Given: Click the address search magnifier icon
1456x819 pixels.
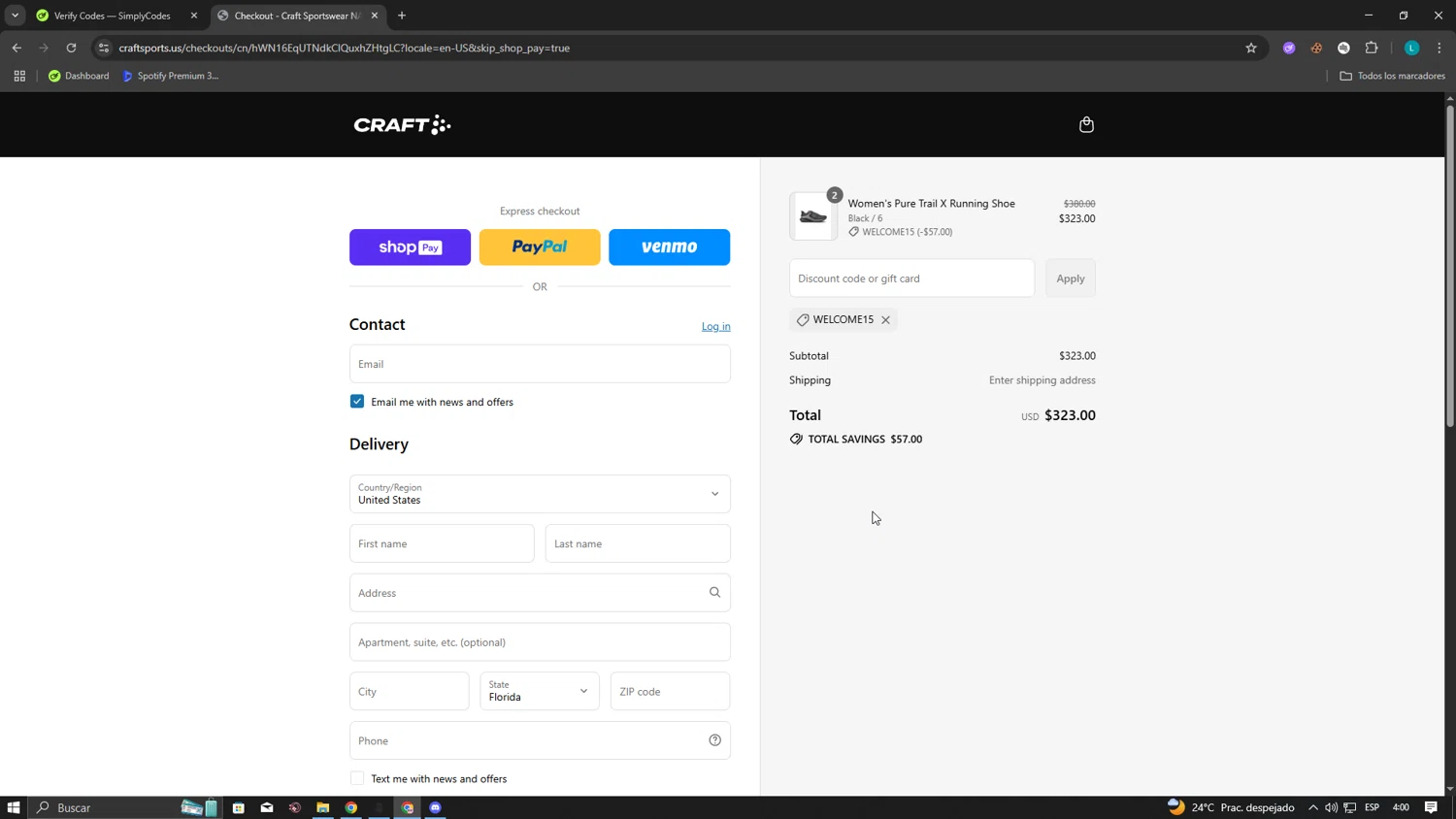Looking at the screenshot, I should (714, 592).
